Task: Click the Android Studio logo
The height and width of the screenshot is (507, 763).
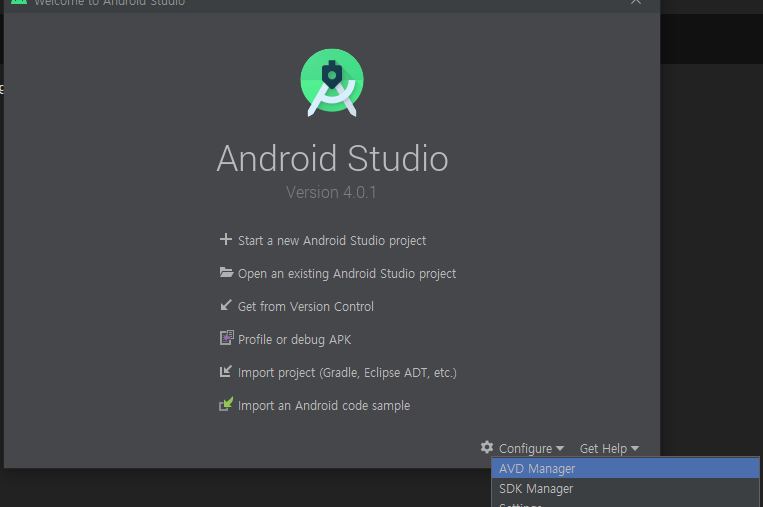Action: (x=332, y=83)
